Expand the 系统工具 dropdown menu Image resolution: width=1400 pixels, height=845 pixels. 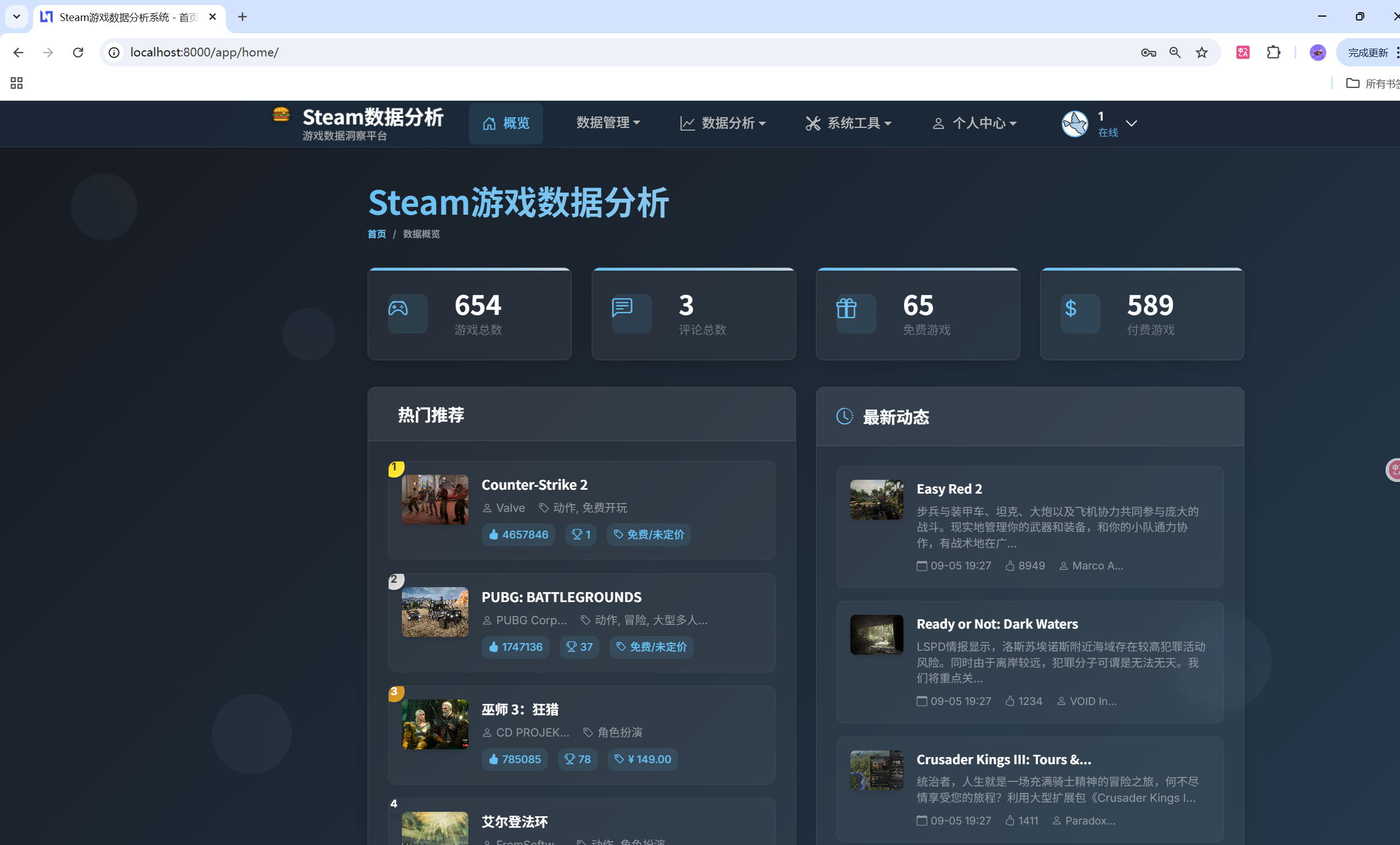click(848, 123)
